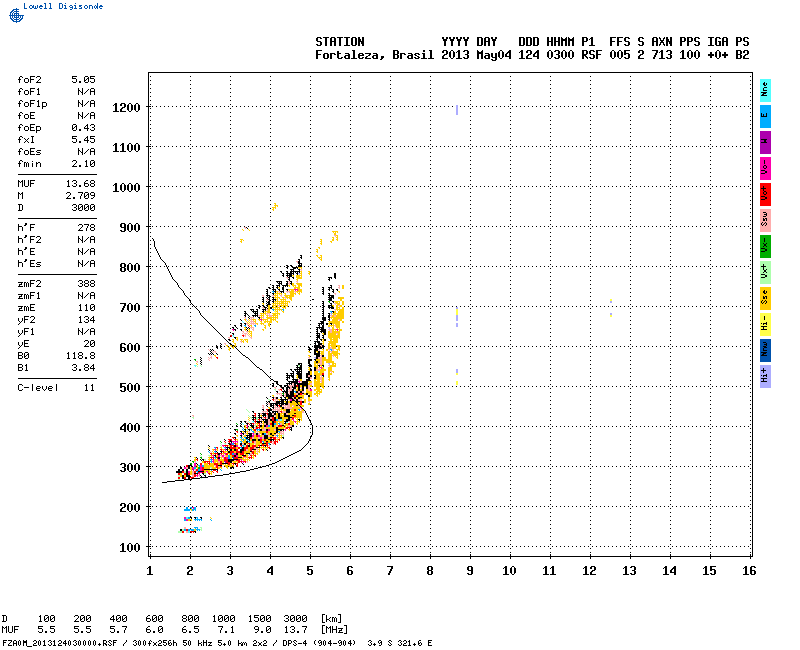Click the 713 value under AXN

point(661,55)
